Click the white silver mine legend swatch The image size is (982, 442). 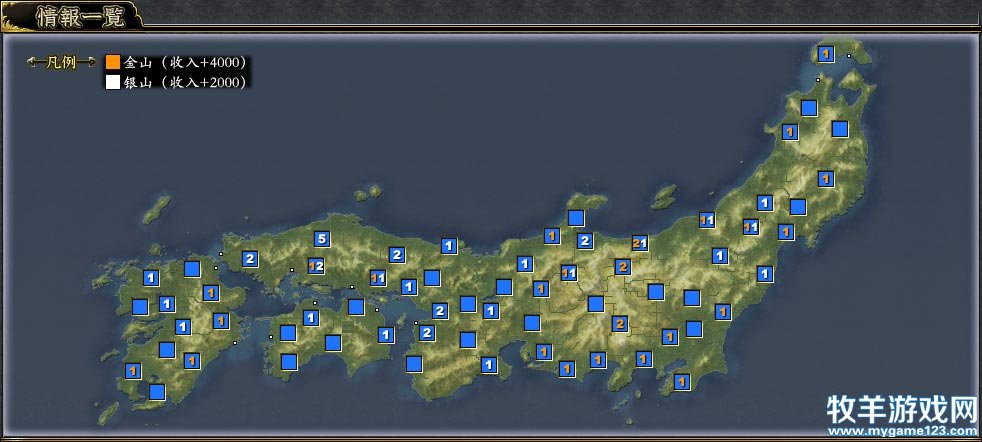[x=113, y=82]
